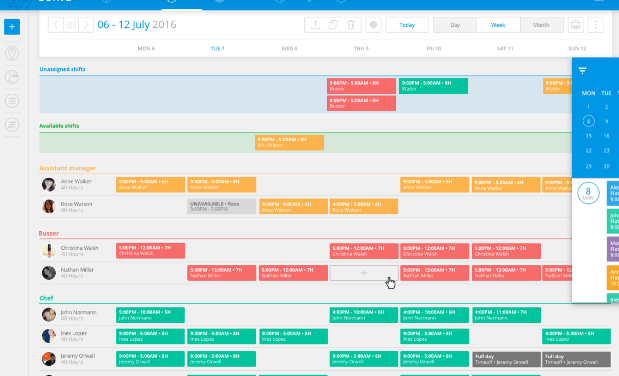The width and height of the screenshot is (619, 376).
Task: Open the date picker grid icon
Action: (71, 25)
